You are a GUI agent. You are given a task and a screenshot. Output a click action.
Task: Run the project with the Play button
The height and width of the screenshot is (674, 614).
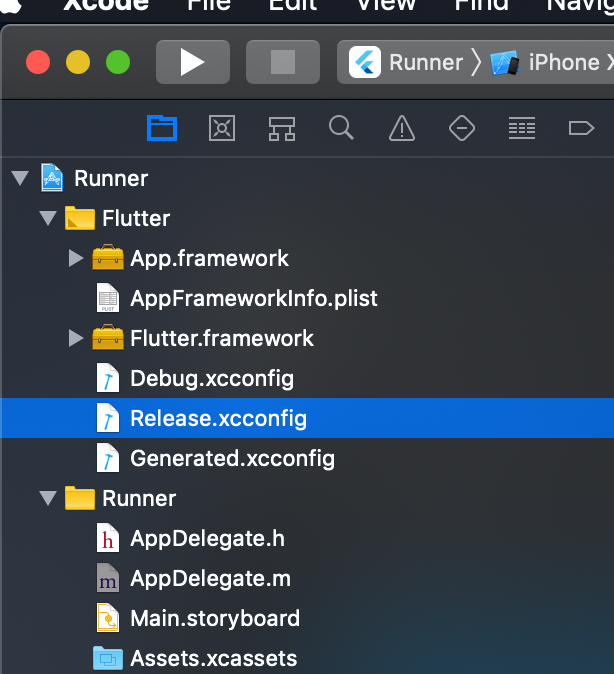point(193,62)
